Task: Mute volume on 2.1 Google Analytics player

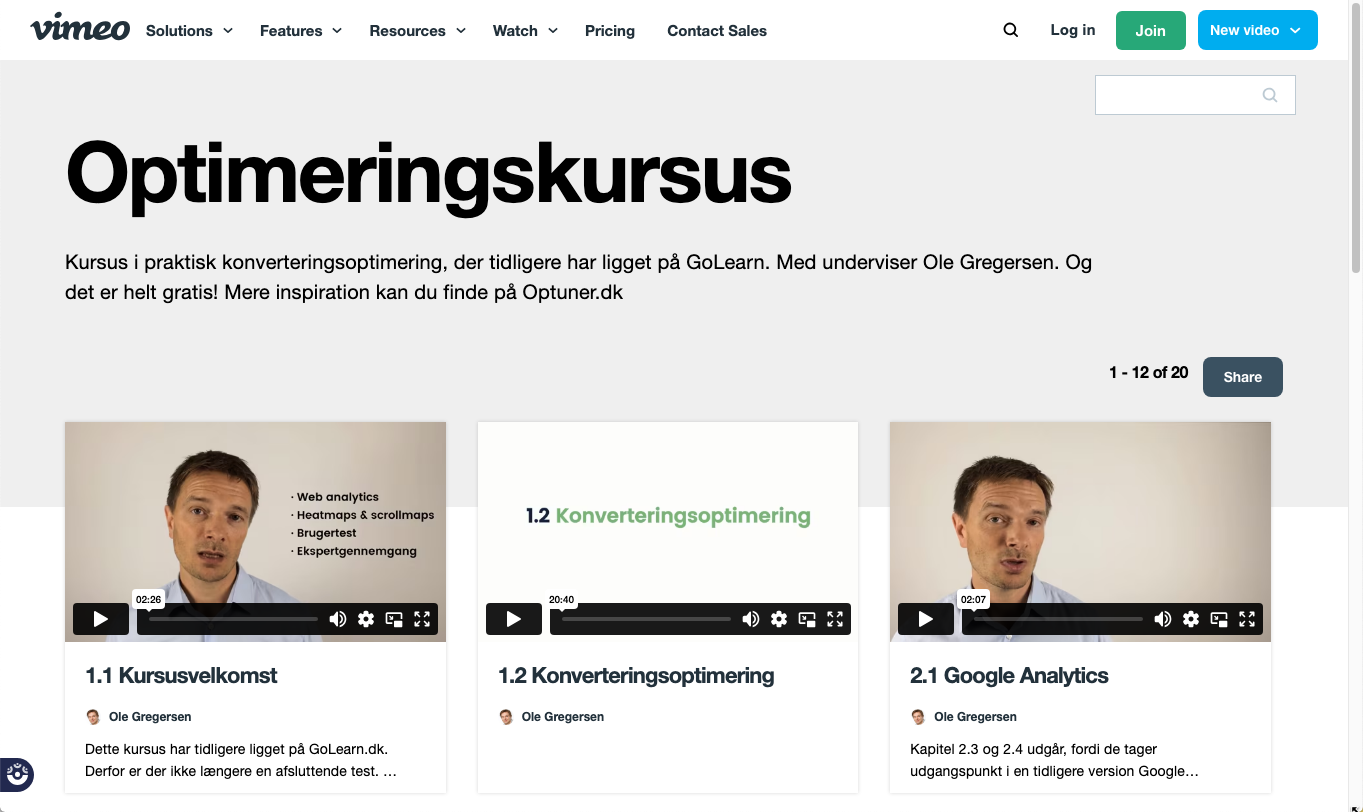Action: tap(1163, 619)
